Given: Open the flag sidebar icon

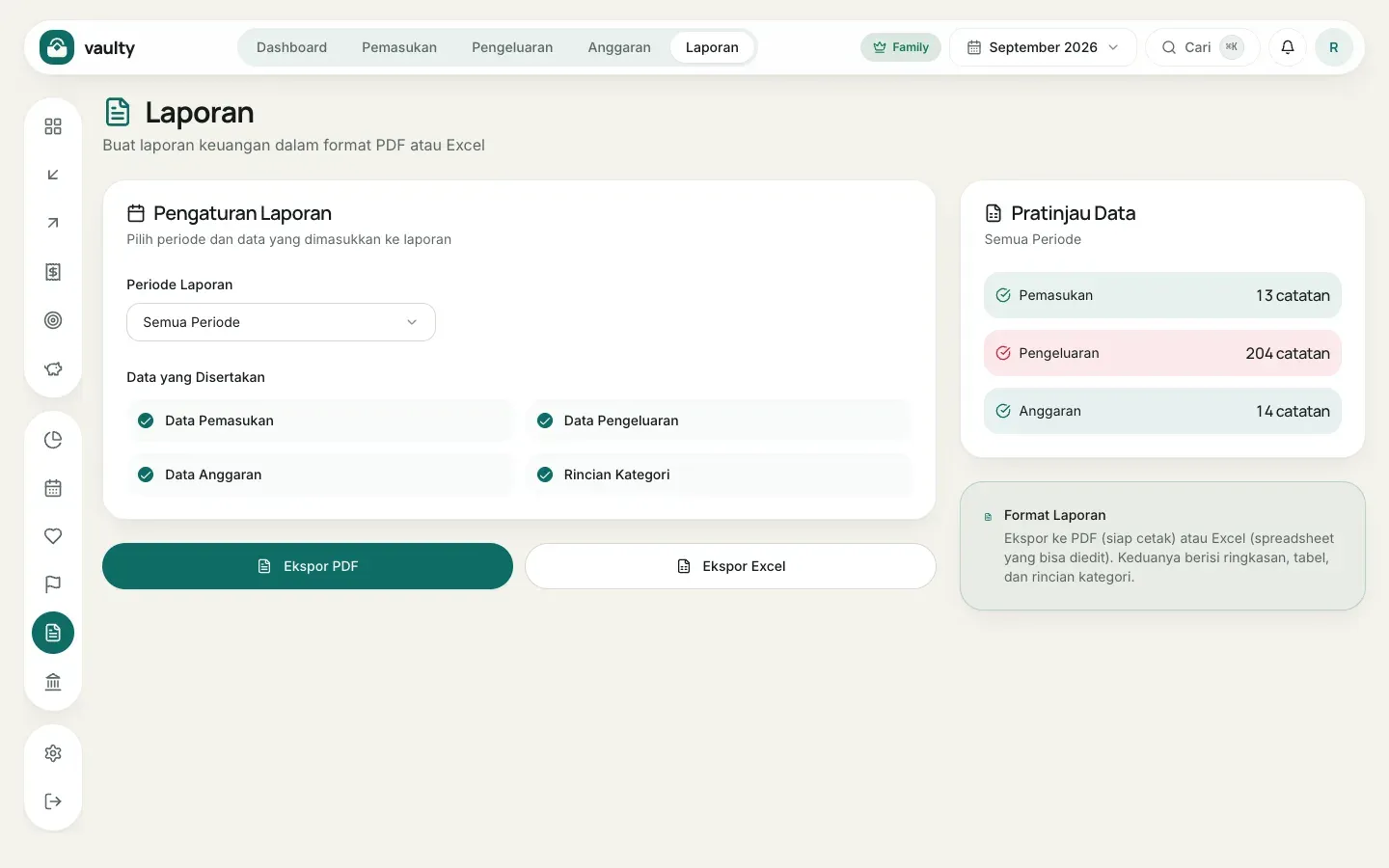Looking at the screenshot, I should pos(53,584).
